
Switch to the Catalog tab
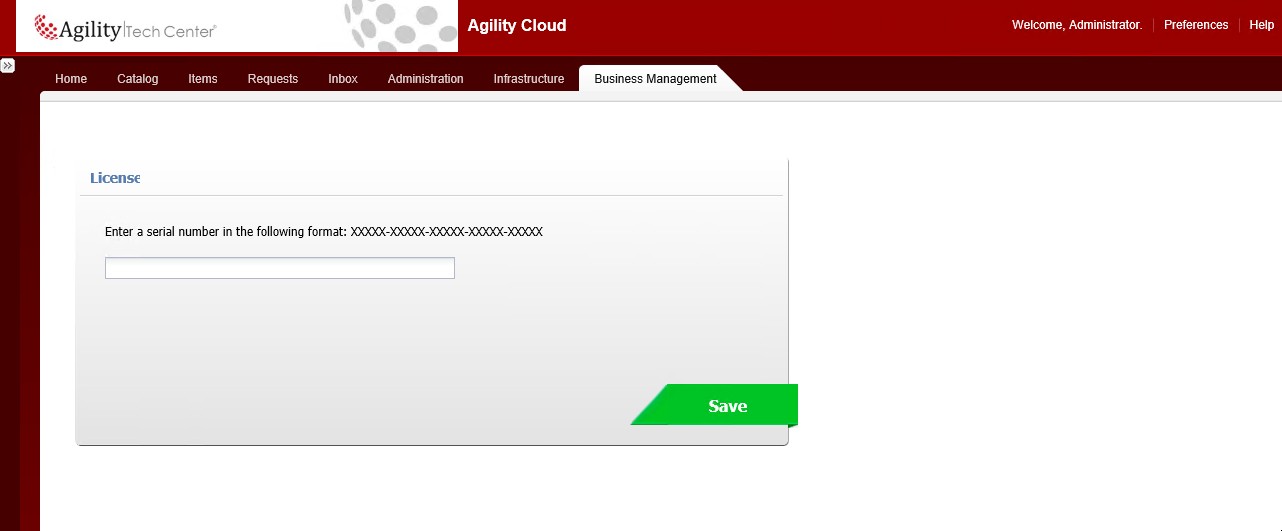click(138, 79)
